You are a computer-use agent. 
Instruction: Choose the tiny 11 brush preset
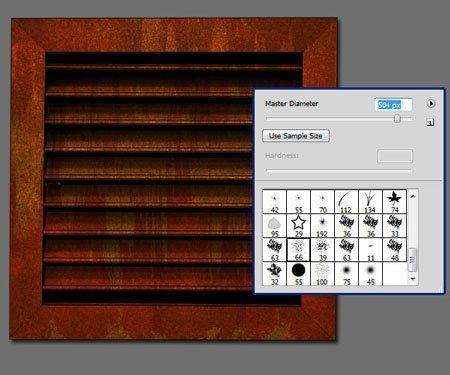coord(370,250)
